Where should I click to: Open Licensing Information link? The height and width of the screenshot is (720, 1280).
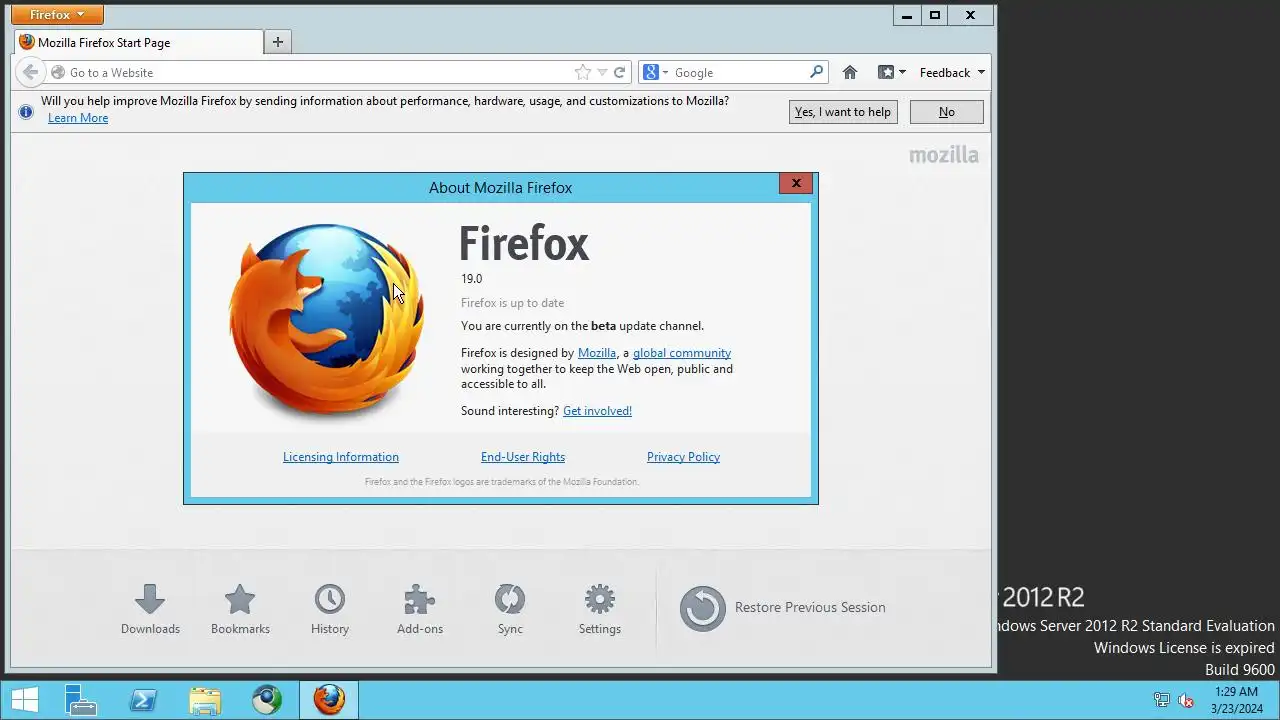pos(341,457)
